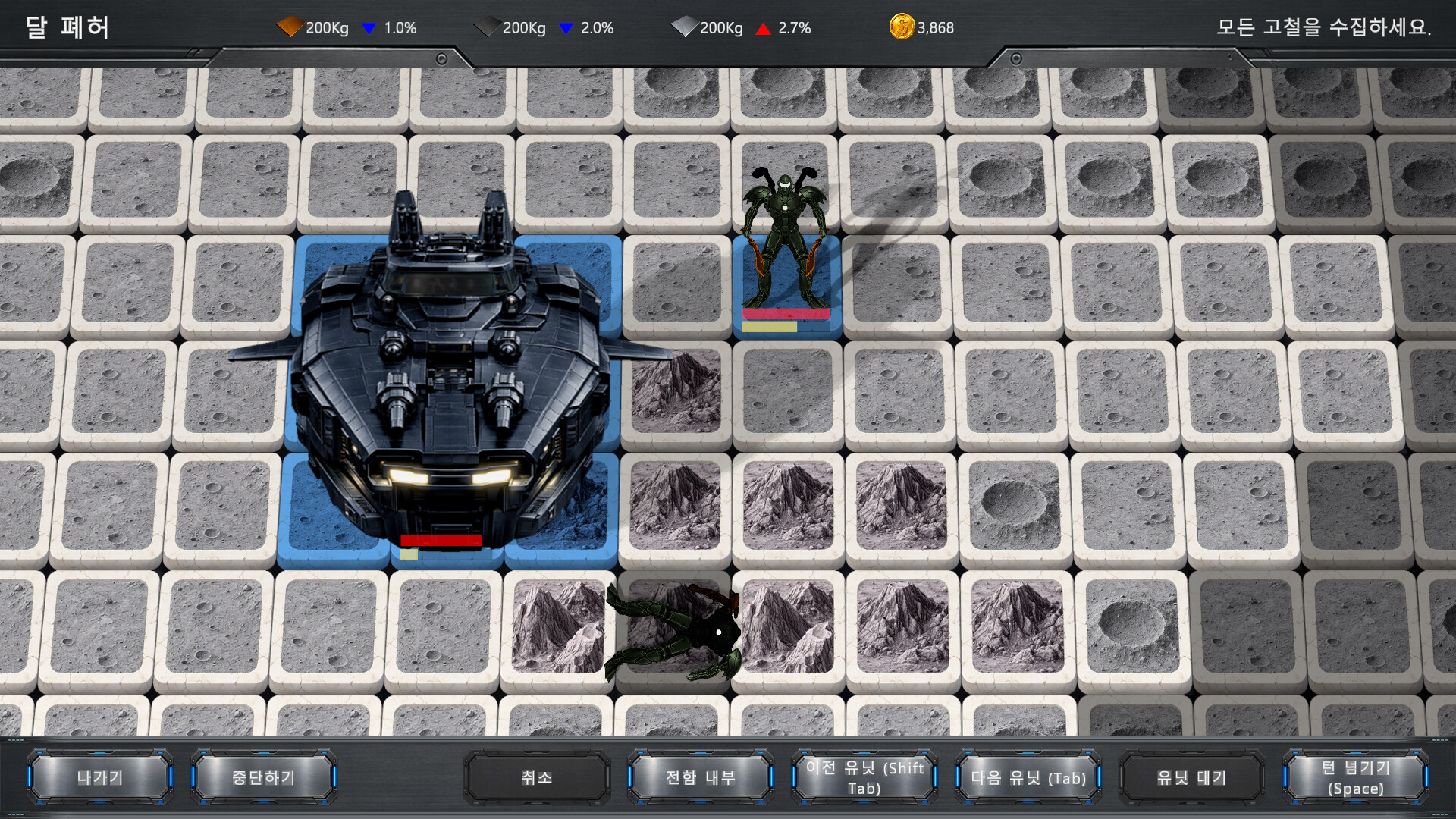Screen dimensions: 1456x819
Task: Click the orange ore resource icon
Action: [289, 27]
